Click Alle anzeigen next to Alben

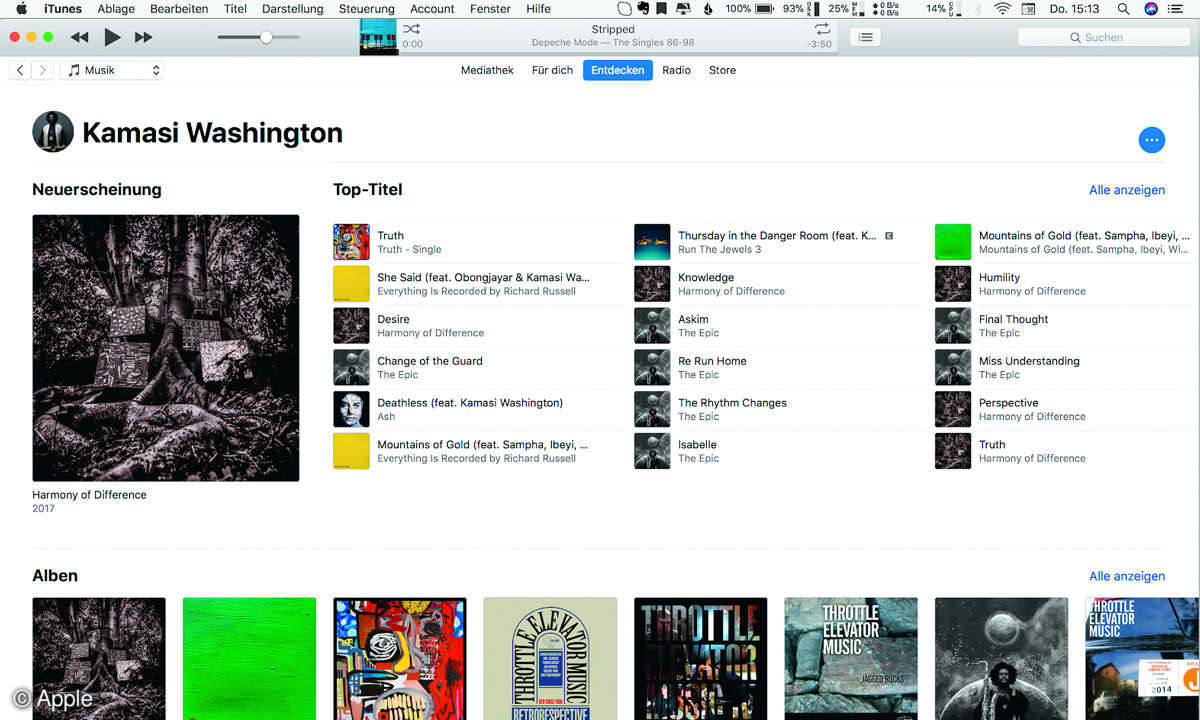pos(1127,576)
